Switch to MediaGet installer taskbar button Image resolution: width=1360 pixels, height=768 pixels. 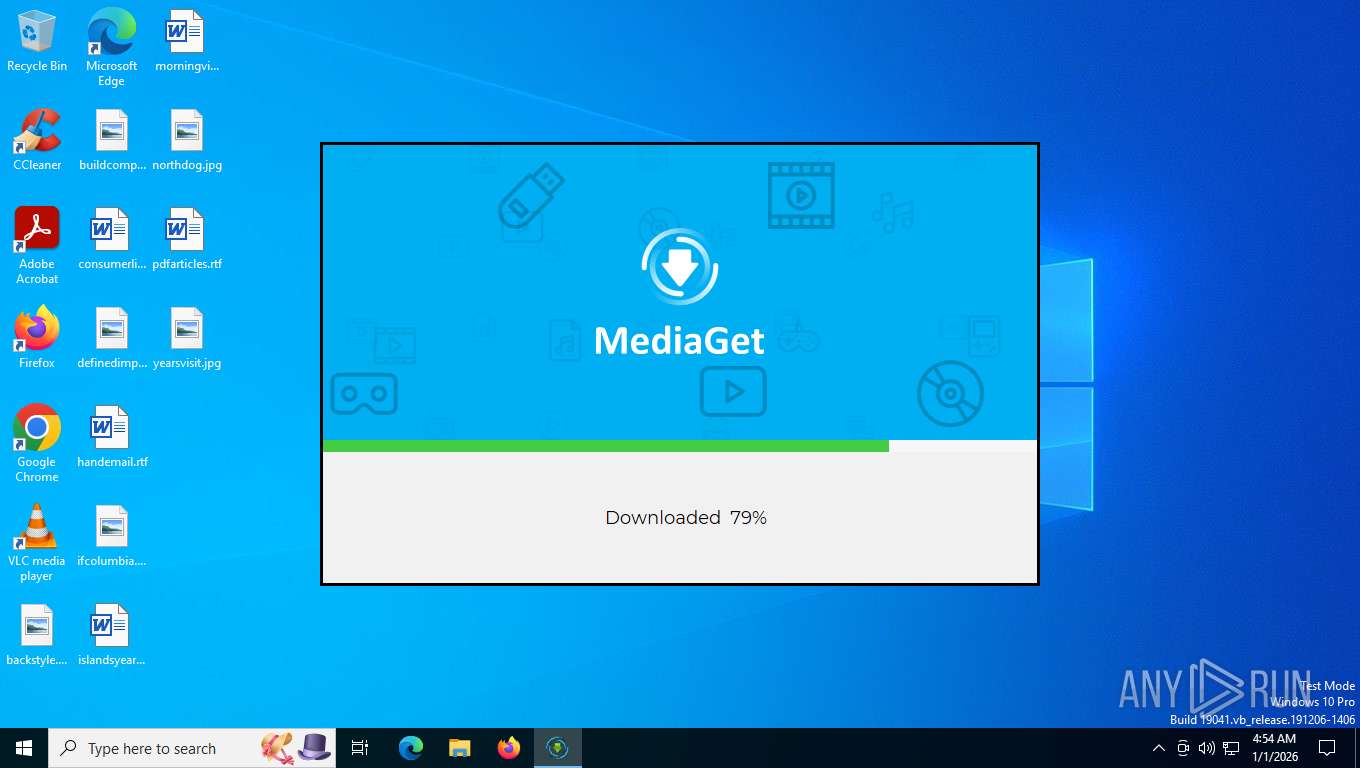click(x=558, y=748)
